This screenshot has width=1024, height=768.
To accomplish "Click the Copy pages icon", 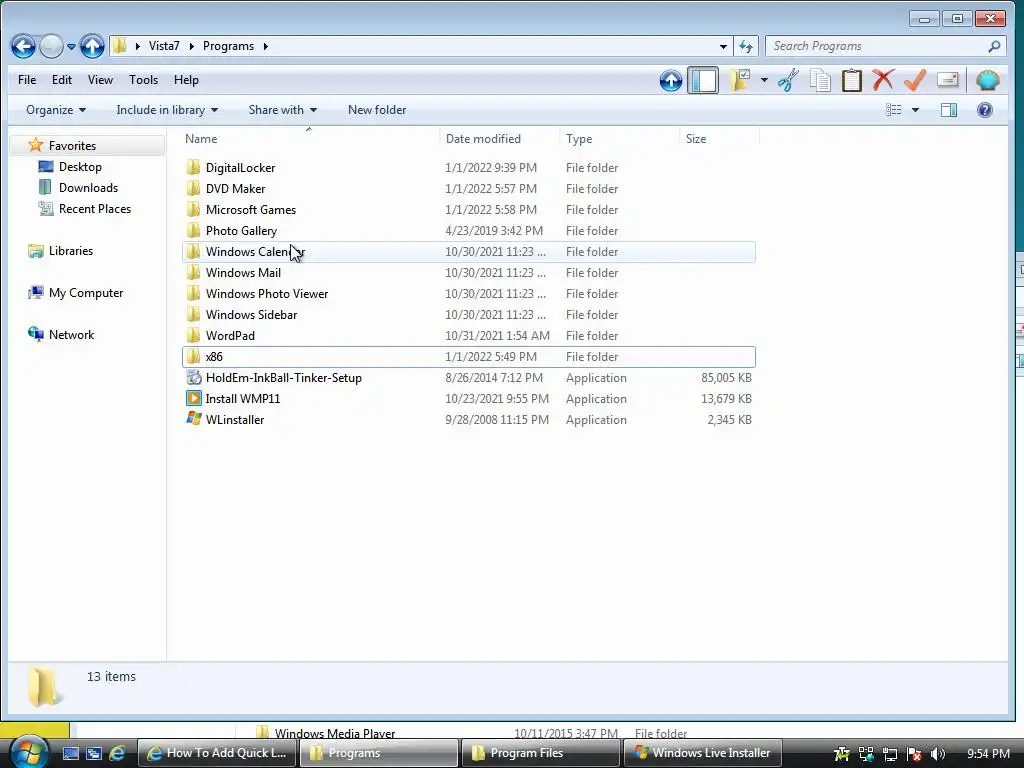I will point(820,80).
